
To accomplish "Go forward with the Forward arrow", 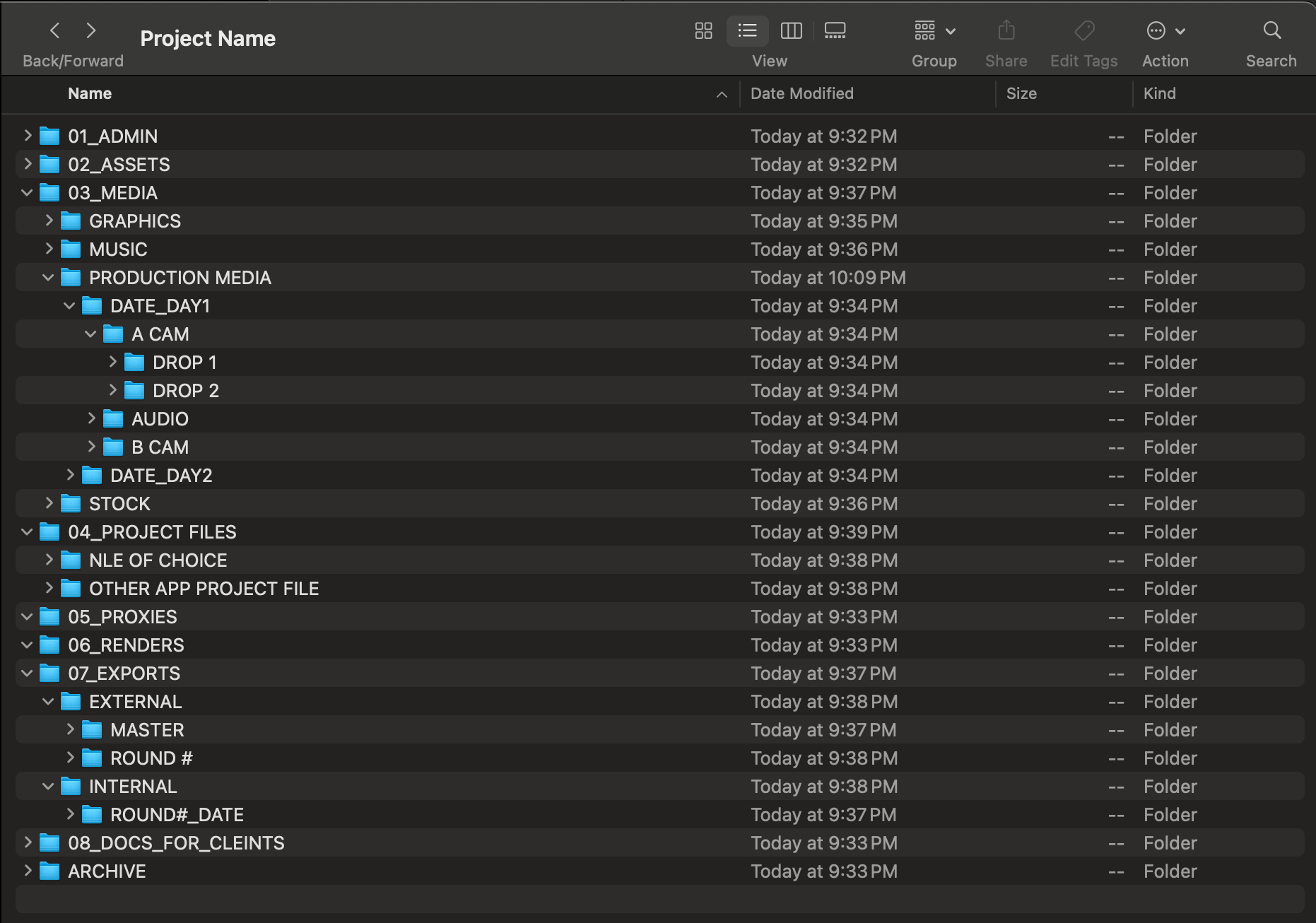I will coord(90,30).
